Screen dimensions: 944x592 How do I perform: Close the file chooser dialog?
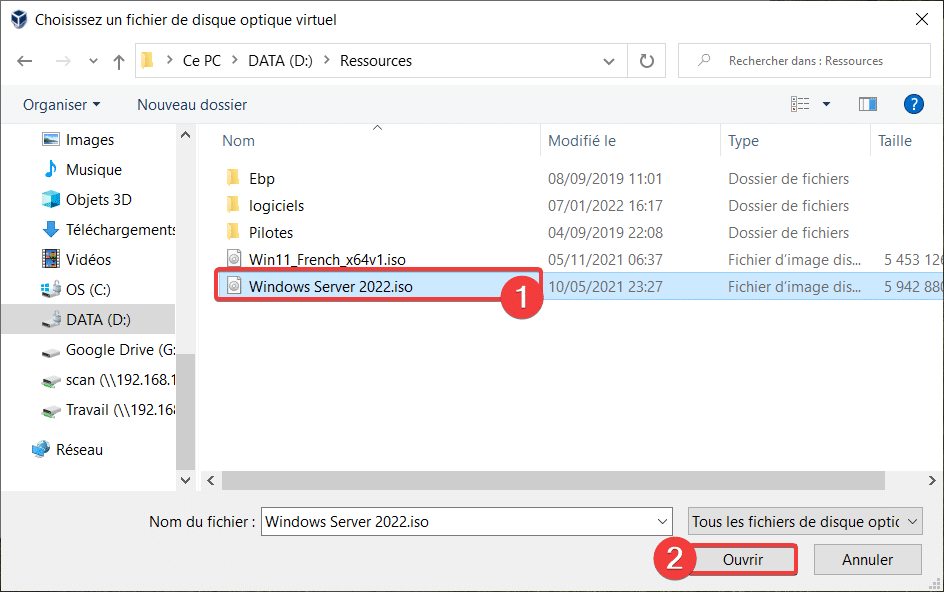[921, 19]
